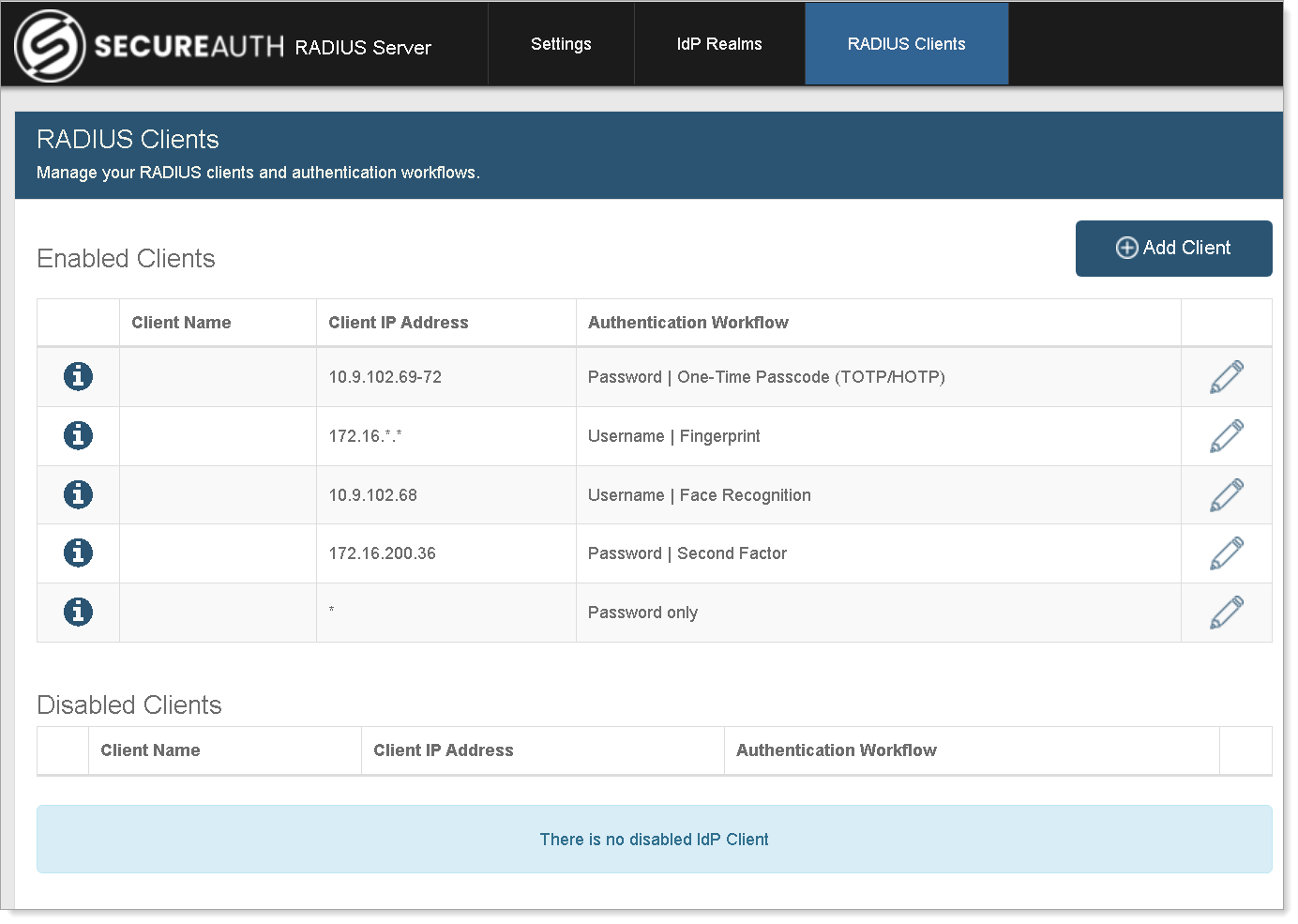Open info for the 172.16.*.* client
The height and width of the screenshot is (924, 1298).
coord(78,435)
